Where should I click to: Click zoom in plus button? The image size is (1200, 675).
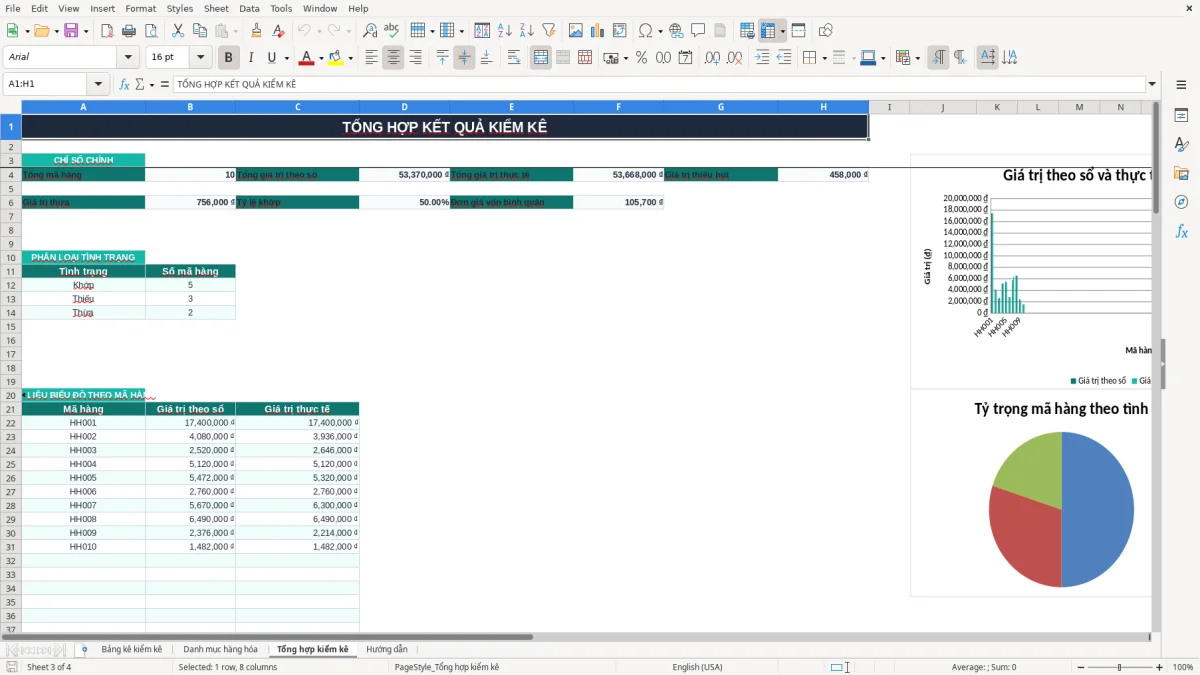coord(1160,667)
